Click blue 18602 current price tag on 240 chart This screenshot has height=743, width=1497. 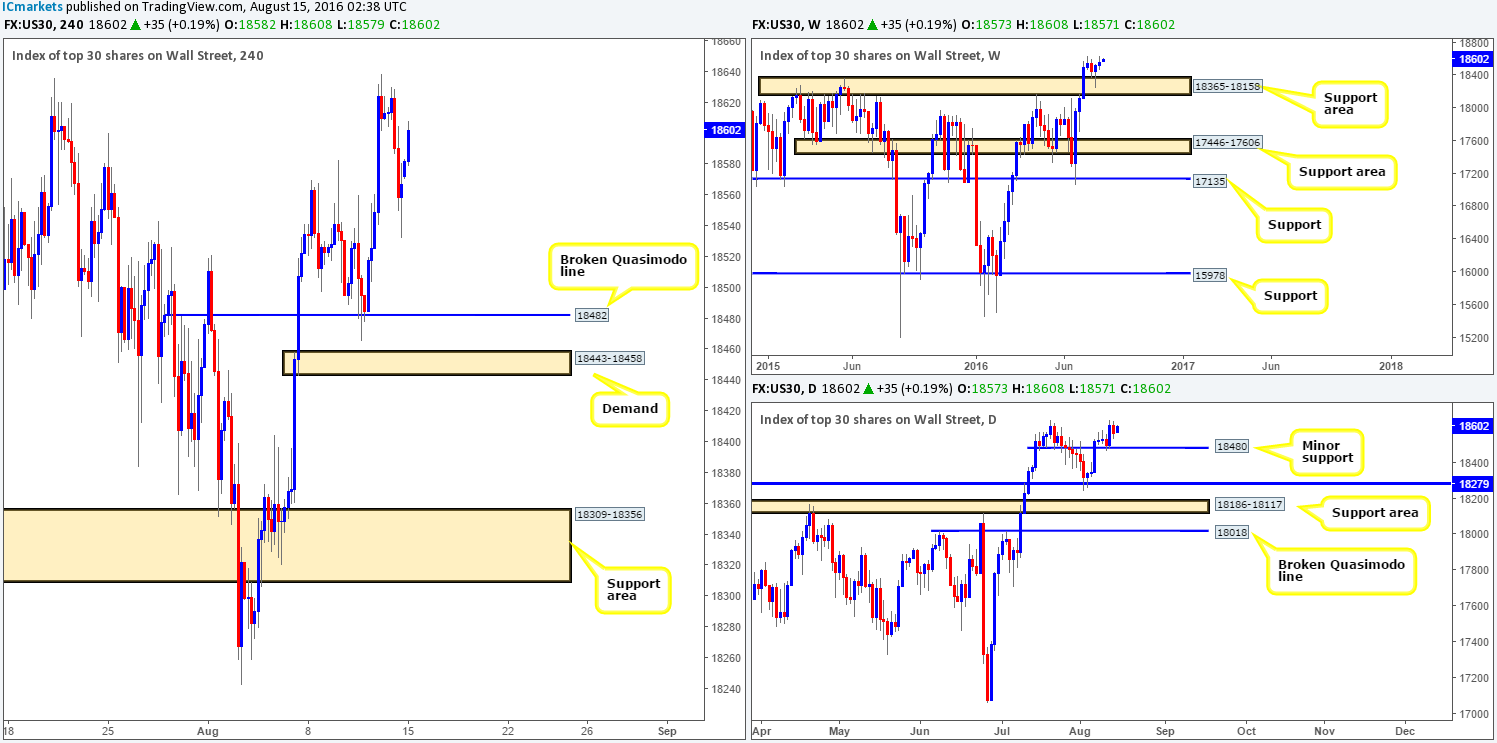[724, 130]
